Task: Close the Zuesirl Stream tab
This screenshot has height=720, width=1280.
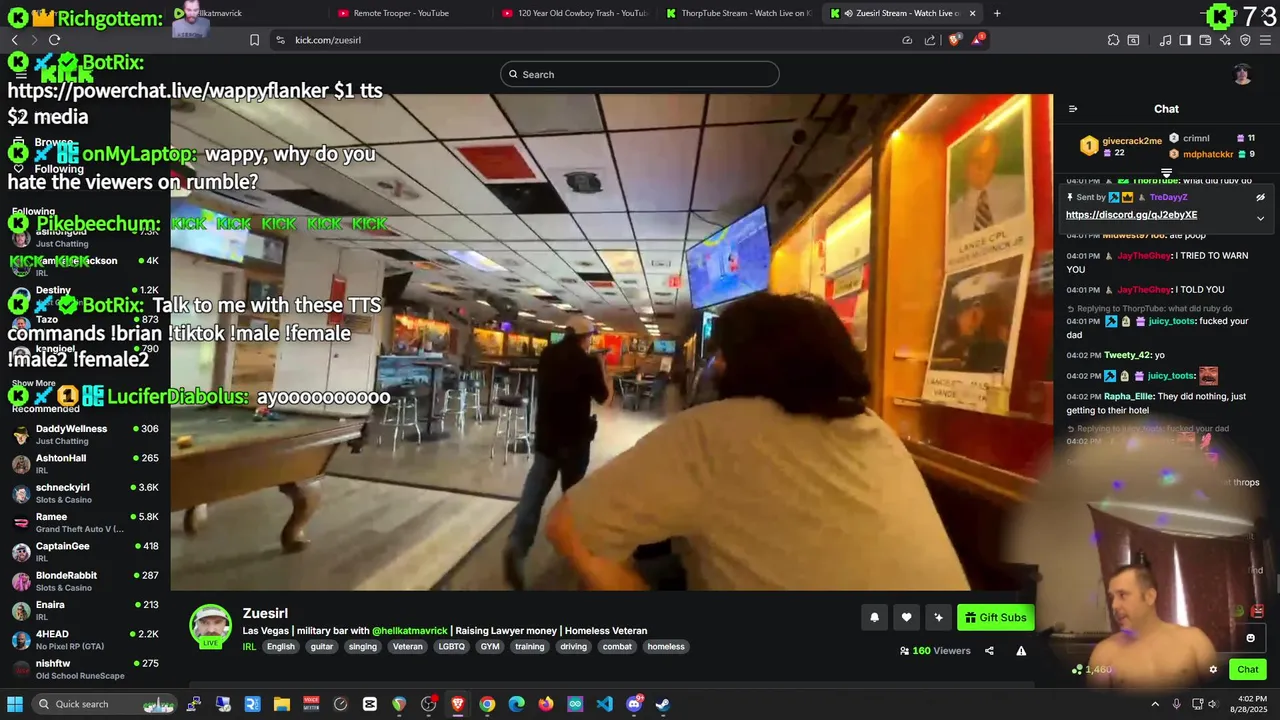Action: [x=971, y=13]
